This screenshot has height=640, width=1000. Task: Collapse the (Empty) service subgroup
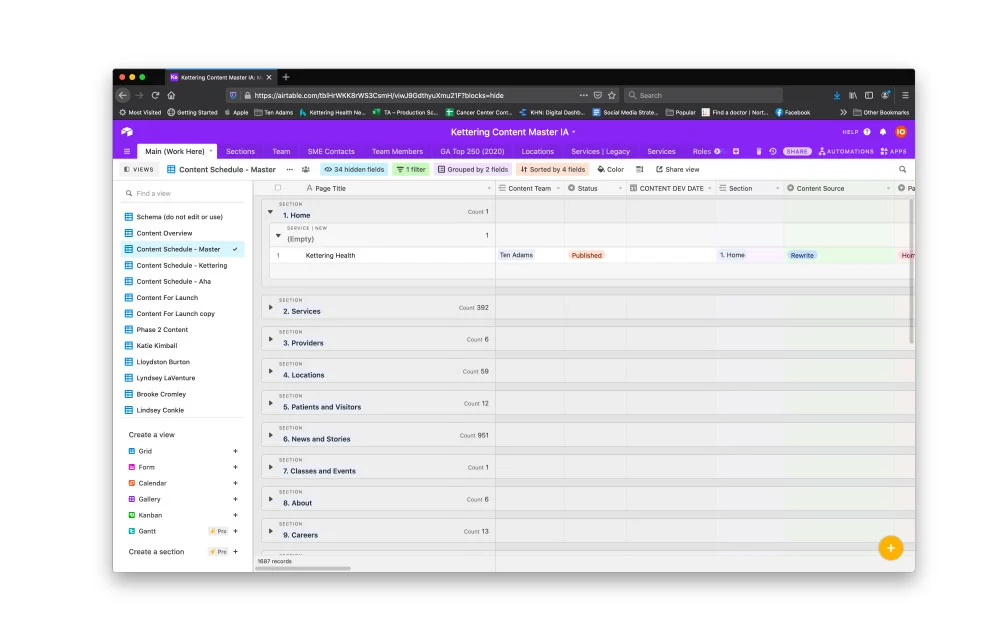[x=278, y=236]
